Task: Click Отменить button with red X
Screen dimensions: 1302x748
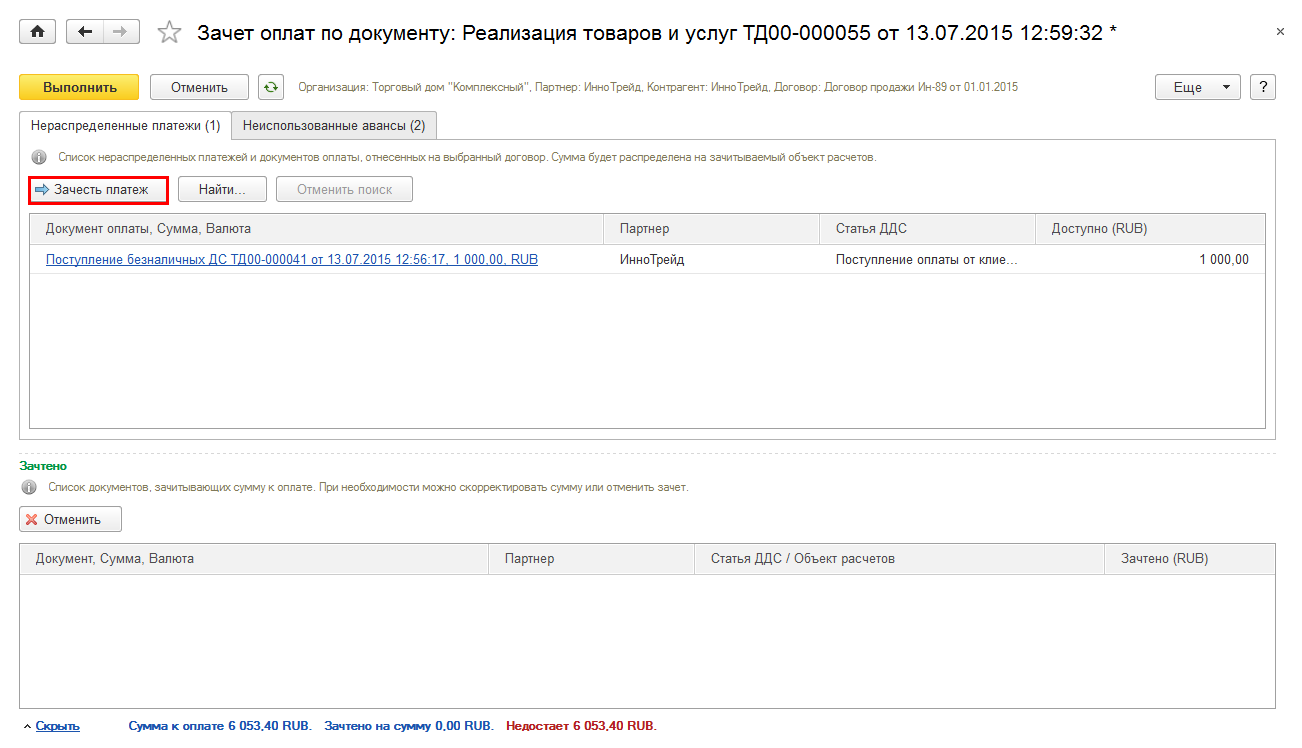Action: (x=70, y=519)
